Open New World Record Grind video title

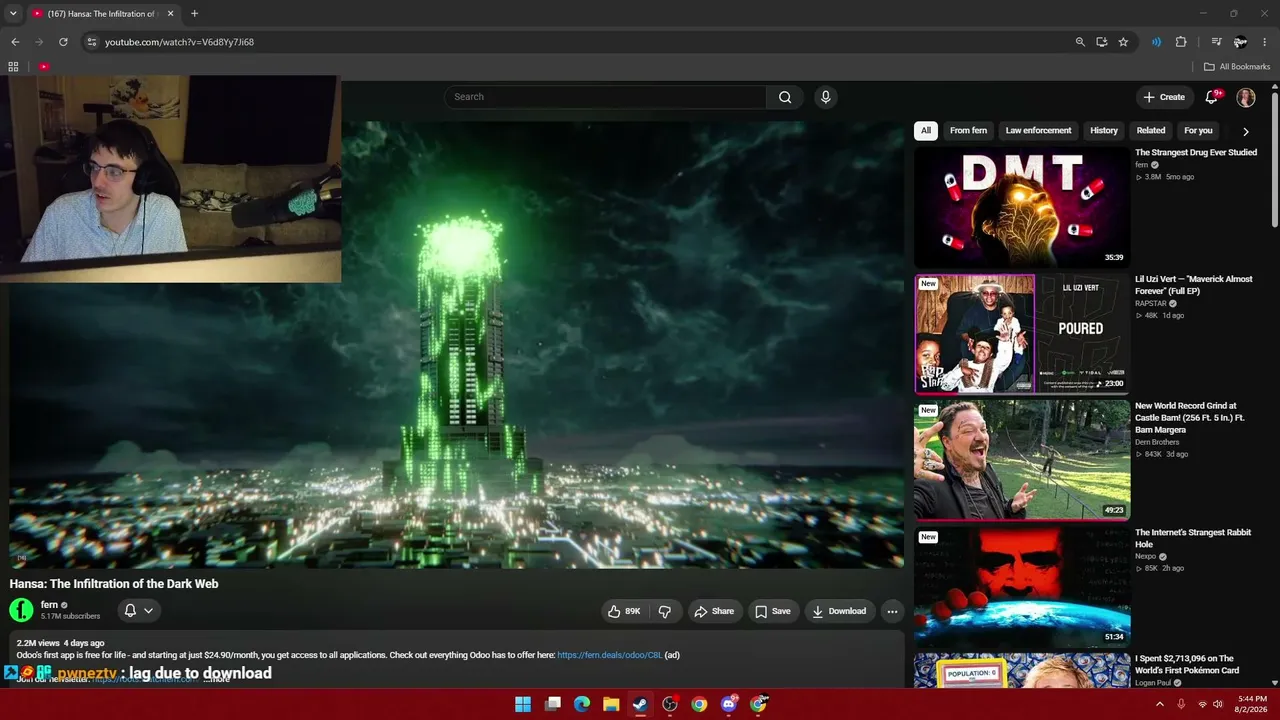coord(1190,418)
